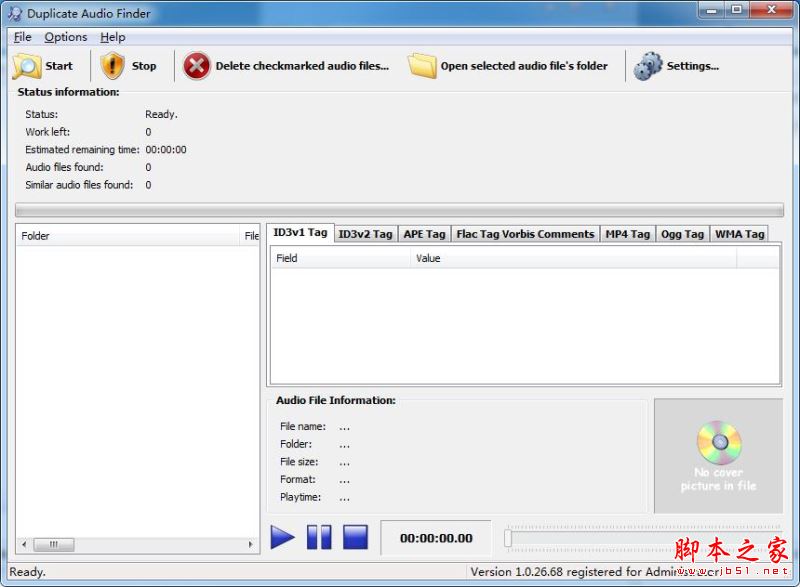The image size is (800, 587).
Task: Click the Folder column header
Action: (x=128, y=236)
